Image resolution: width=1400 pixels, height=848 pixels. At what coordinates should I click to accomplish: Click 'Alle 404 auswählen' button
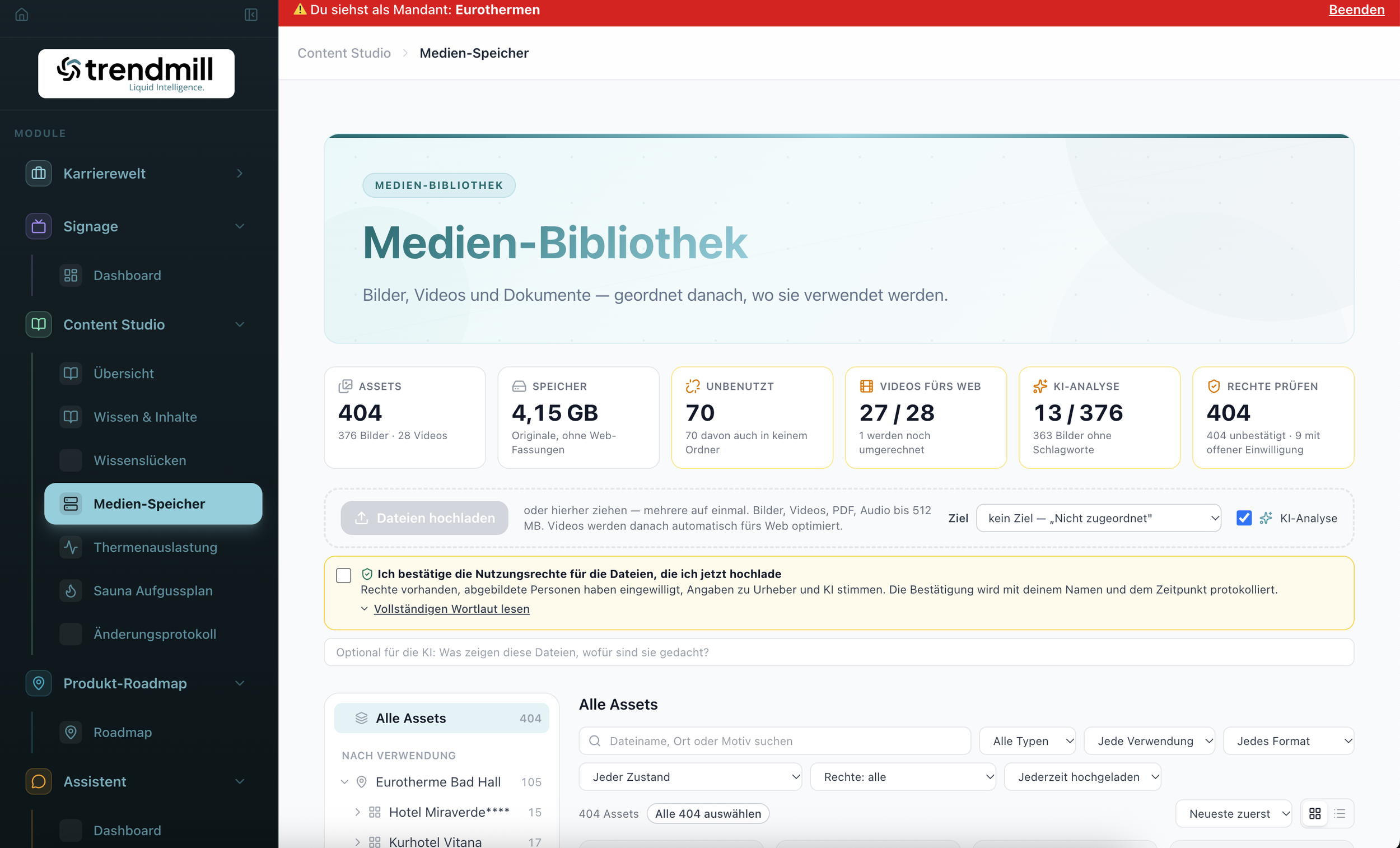point(708,814)
